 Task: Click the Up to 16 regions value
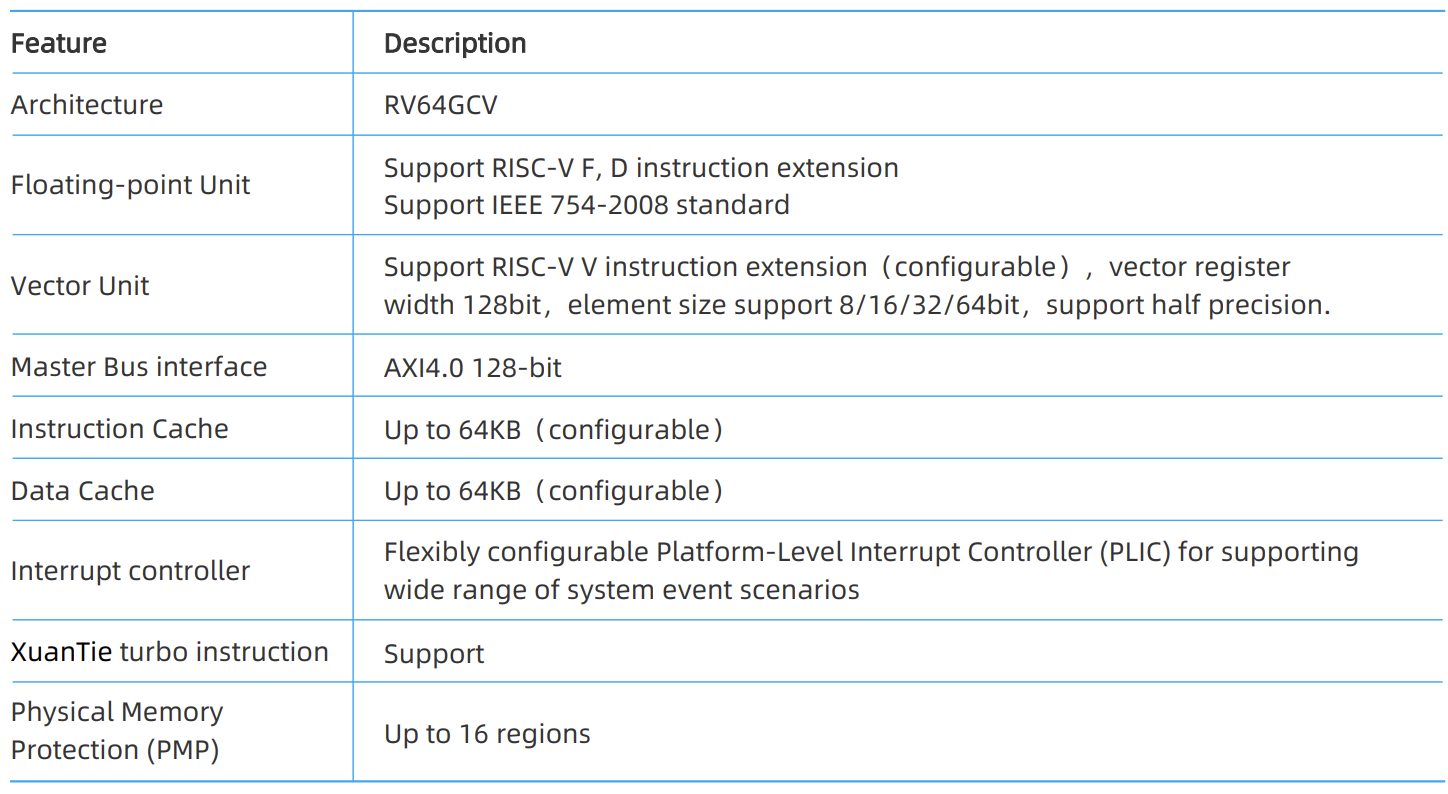pyautogui.click(x=487, y=734)
